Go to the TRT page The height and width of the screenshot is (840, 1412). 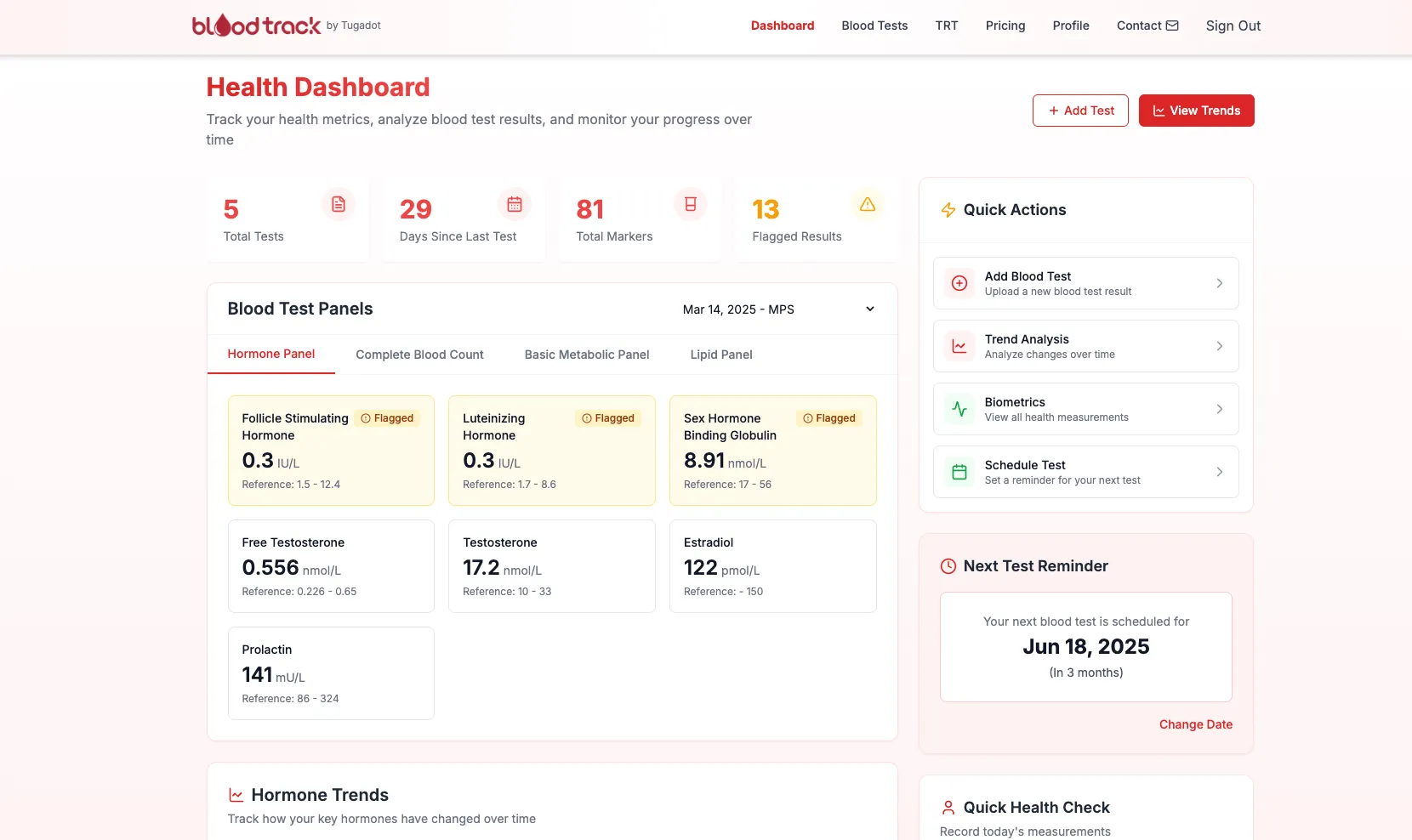coord(947,26)
